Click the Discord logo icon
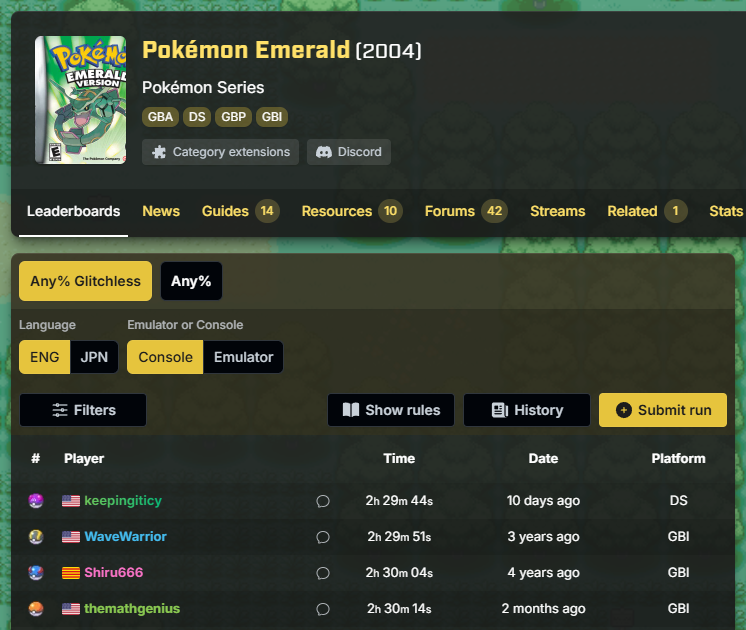 pyautogui.click(x=324, y=152)
